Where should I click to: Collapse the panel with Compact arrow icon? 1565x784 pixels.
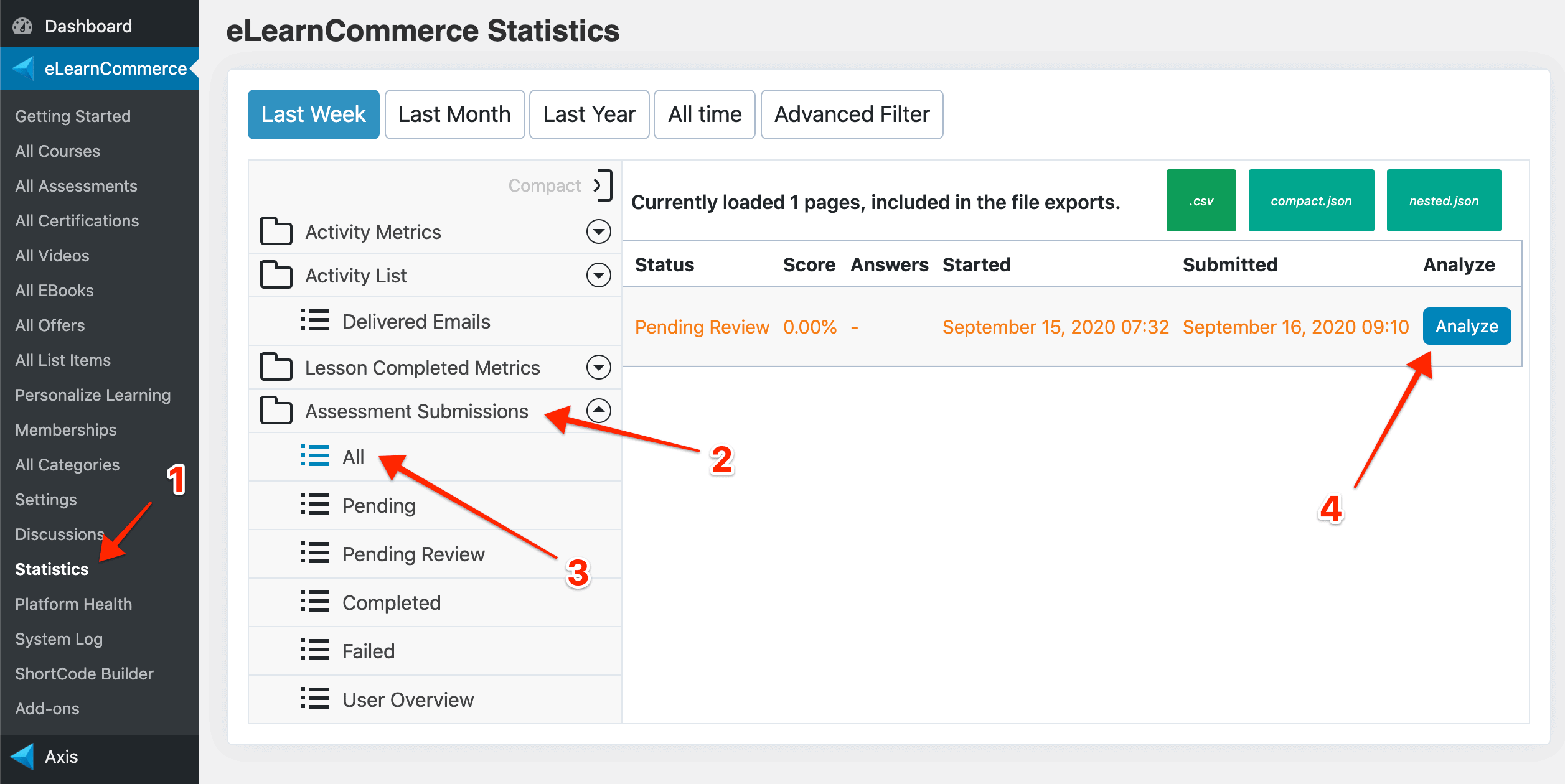[603, 185]
